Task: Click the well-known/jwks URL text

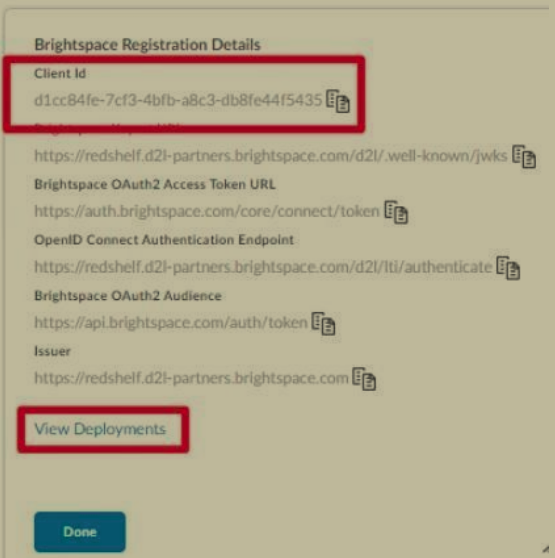Action: pos(271,156)
